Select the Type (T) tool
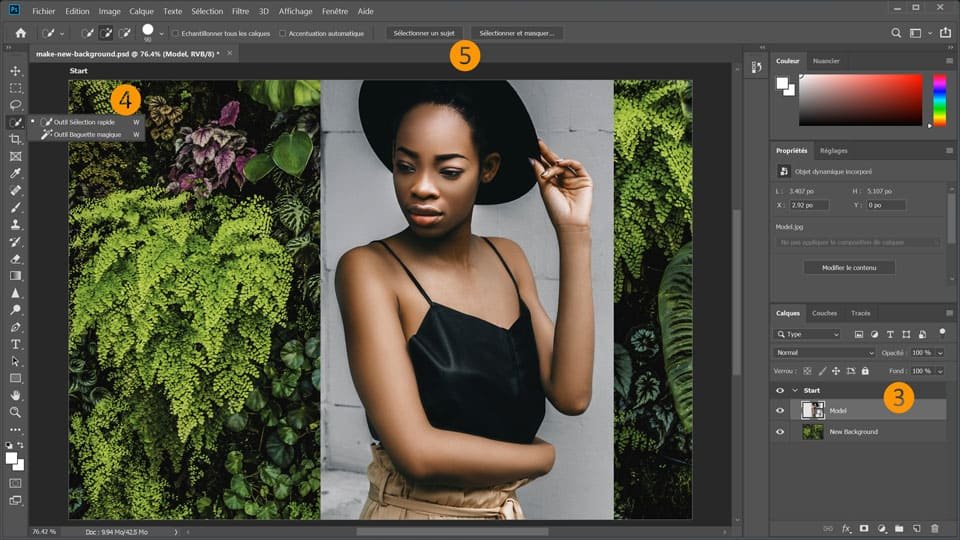Screen dimensions: 960x540 pos(15,344)
